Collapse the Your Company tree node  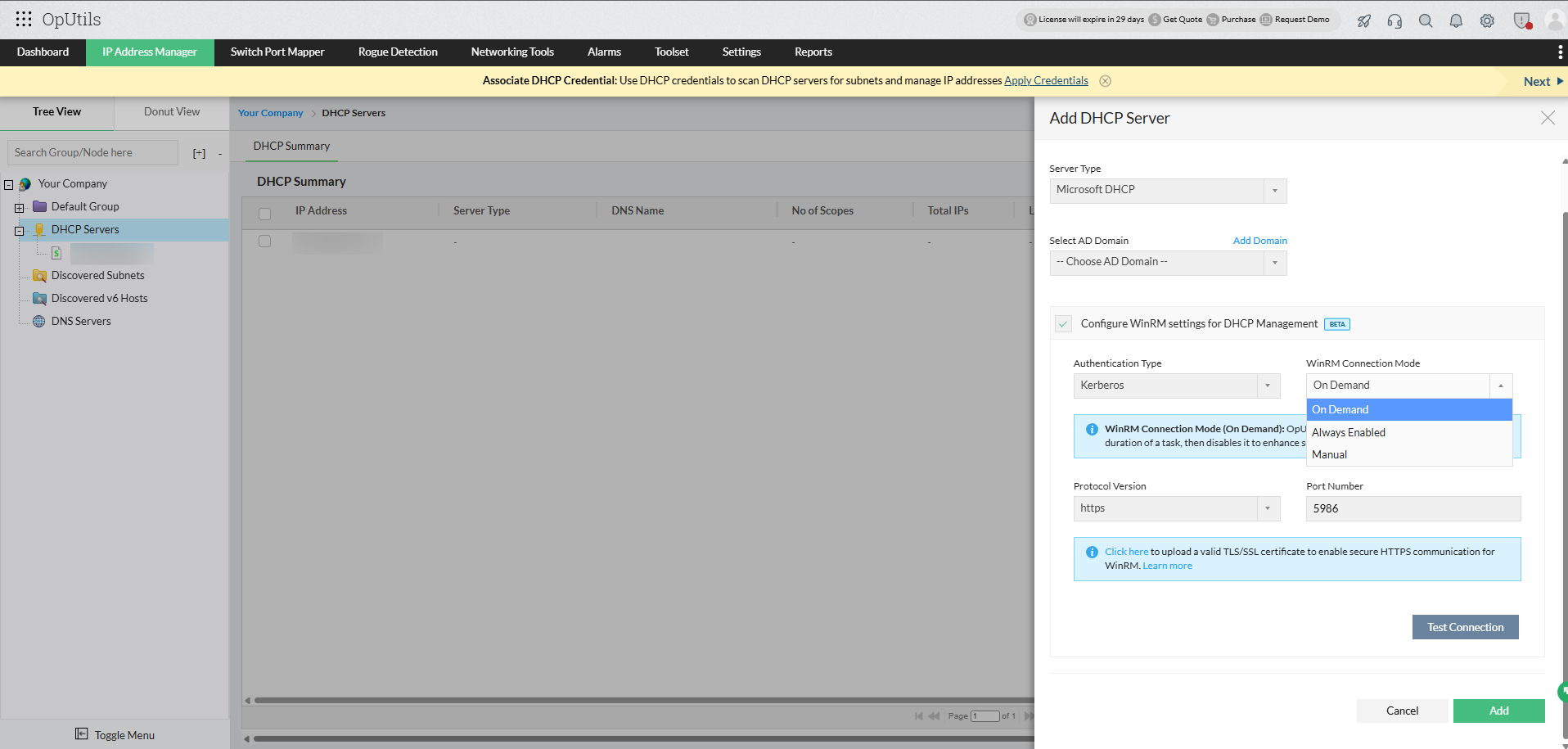(9, 185)
